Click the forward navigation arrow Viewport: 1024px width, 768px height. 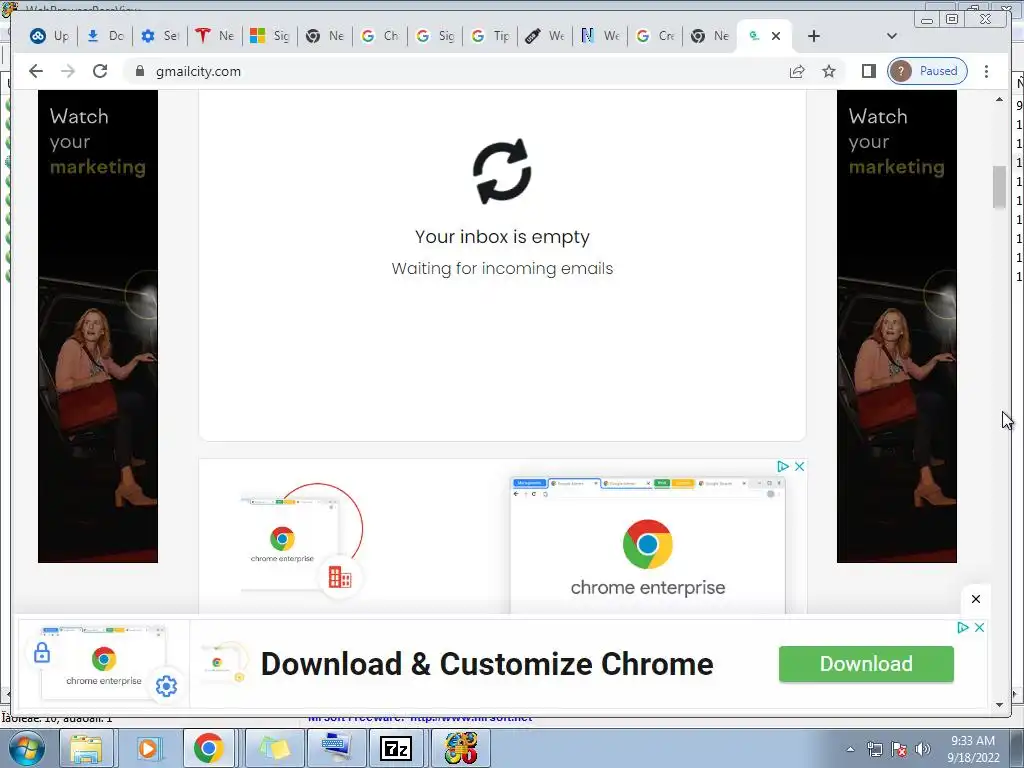[68, 71]
